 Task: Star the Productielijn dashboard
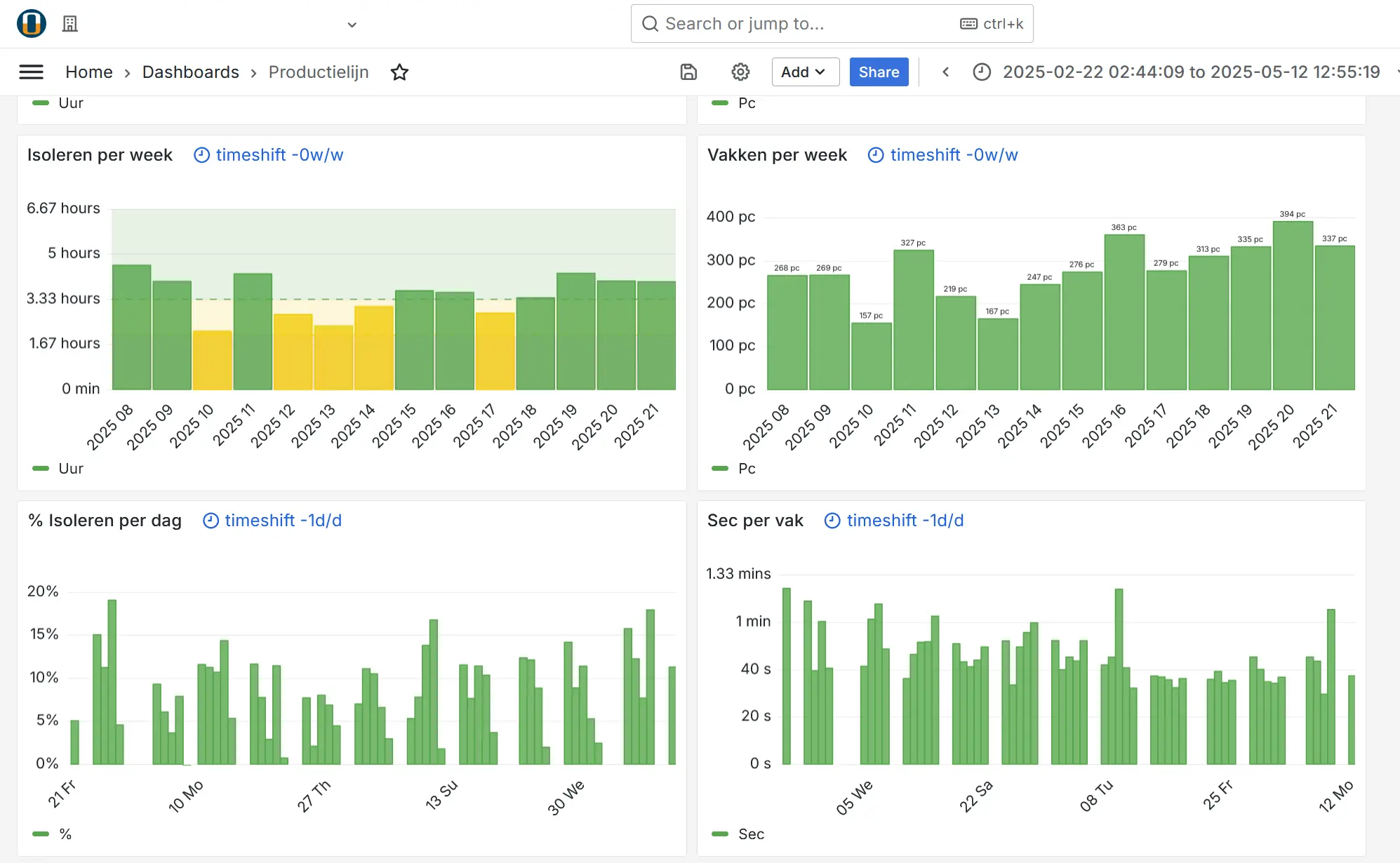(399, 72)
